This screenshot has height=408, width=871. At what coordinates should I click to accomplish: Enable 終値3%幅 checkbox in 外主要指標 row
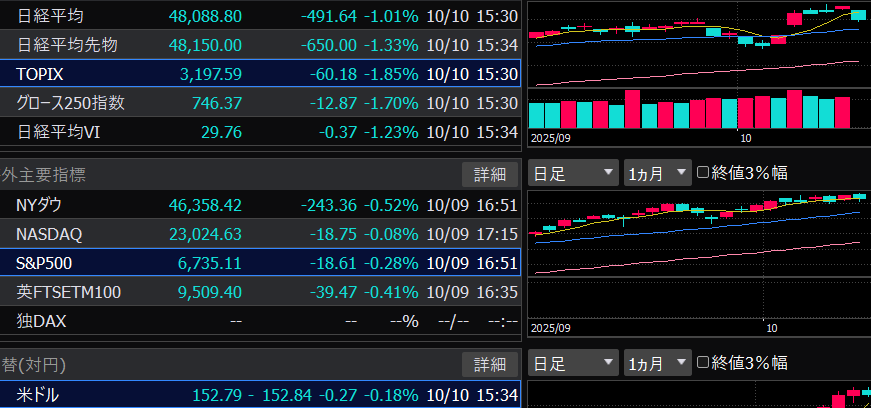tap(703, 172)
